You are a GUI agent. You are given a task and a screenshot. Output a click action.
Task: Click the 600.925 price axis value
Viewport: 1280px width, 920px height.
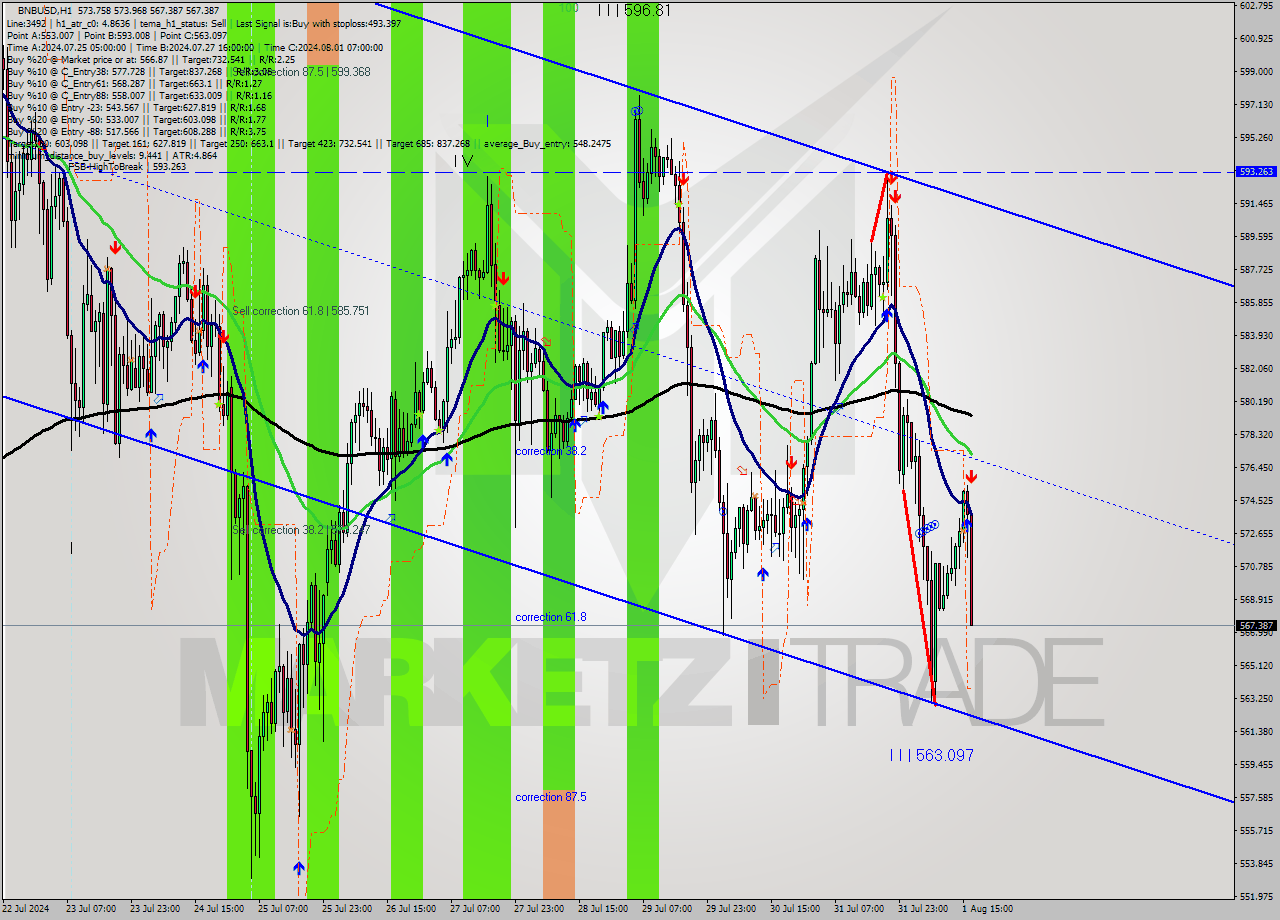pyautogui.click(x=1256, y=38)
